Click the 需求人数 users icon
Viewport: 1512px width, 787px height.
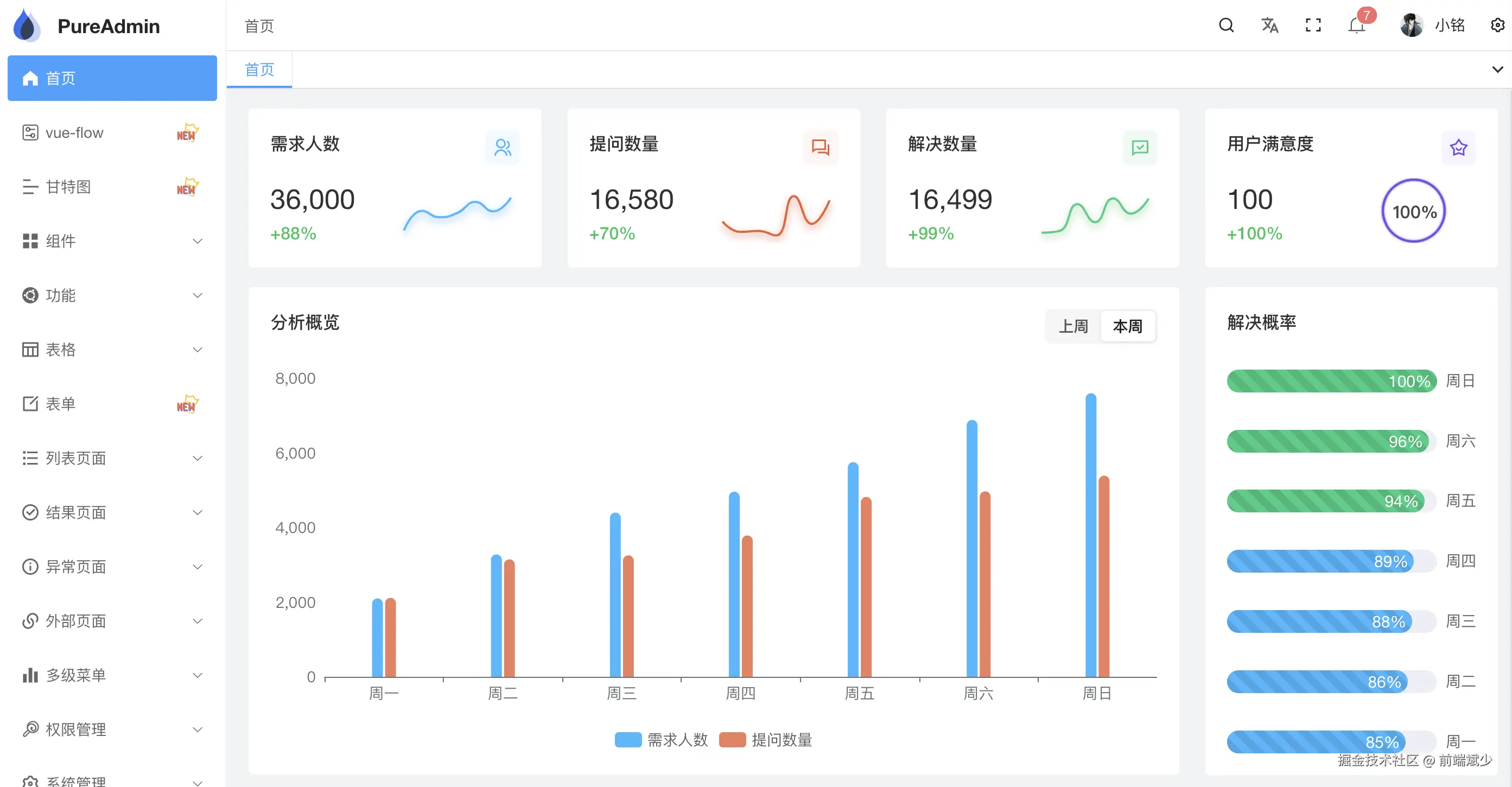(503, 147)
